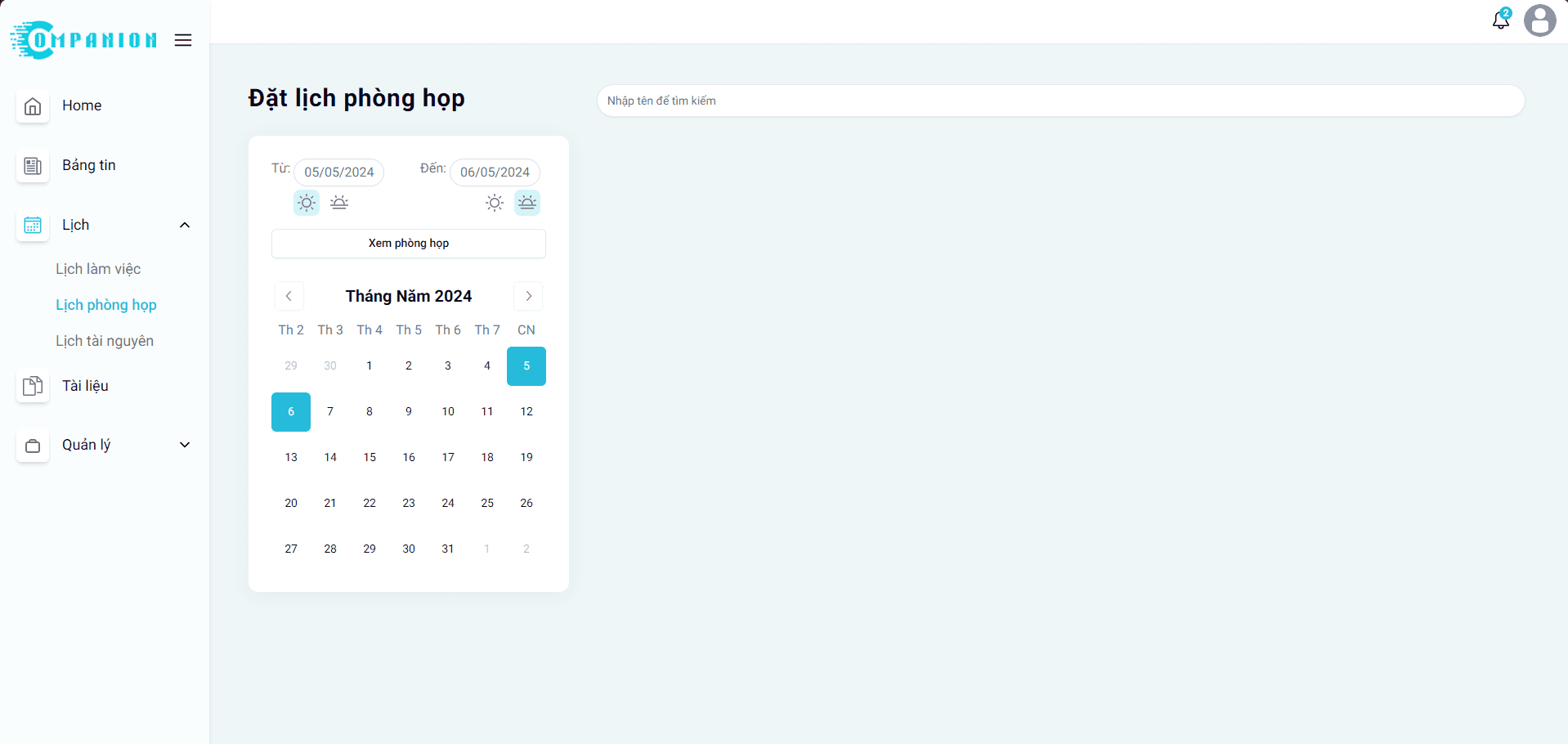Open Bảng tin in the sidebar
The height and width of the screenshot is (744, 1568).
click(89, 165)
